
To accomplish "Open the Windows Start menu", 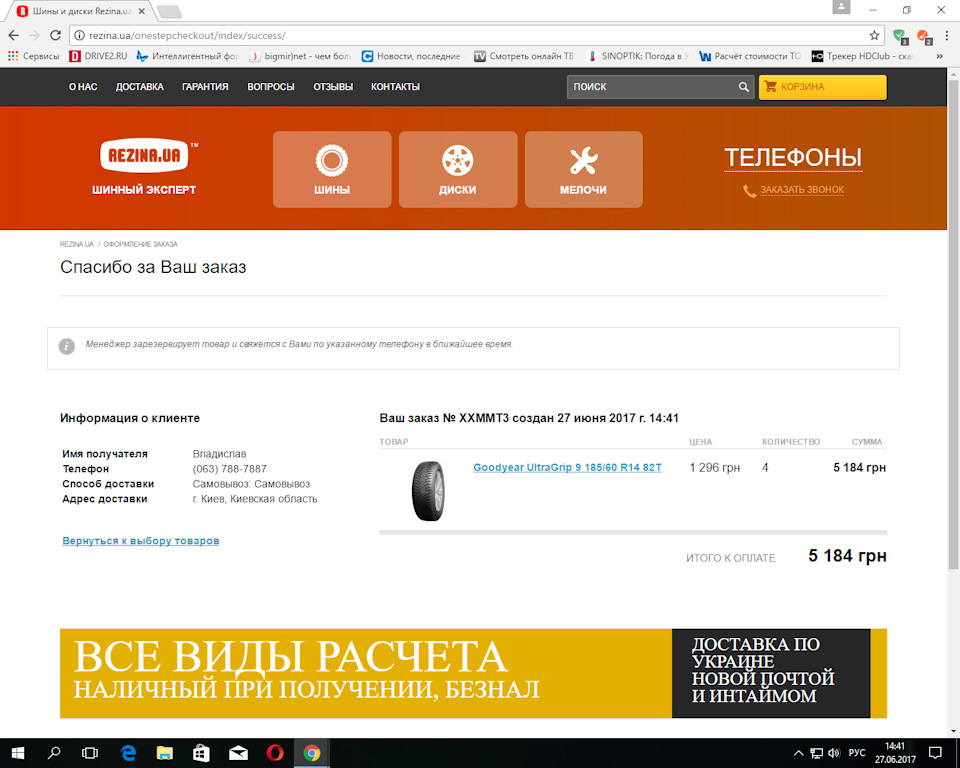I will (17, 753).
